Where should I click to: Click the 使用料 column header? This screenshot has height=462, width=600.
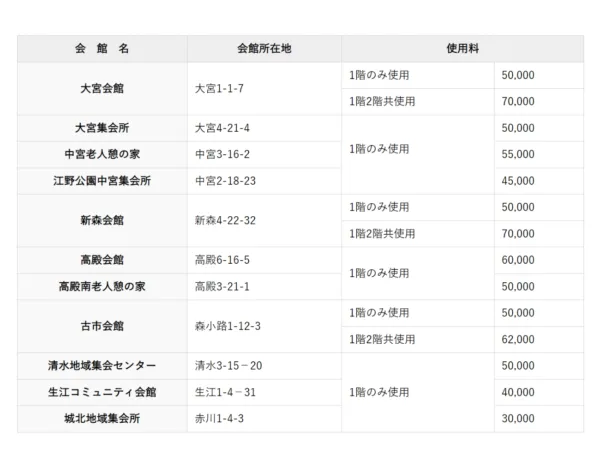[x=462, y=49]
